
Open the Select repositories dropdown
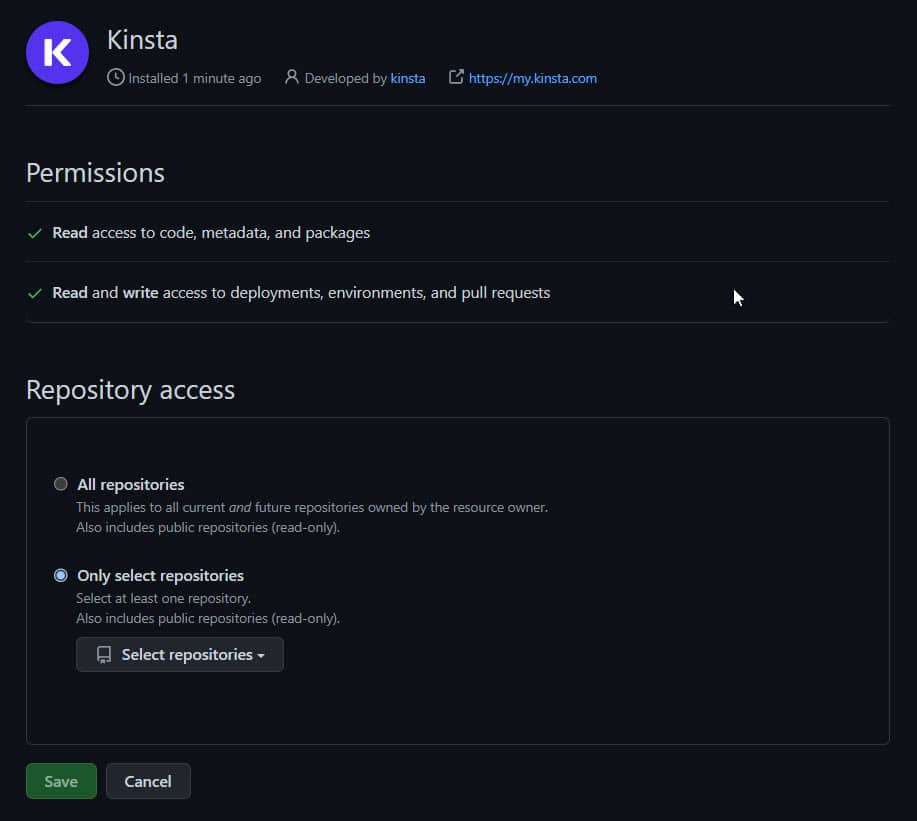coord(179,654)
